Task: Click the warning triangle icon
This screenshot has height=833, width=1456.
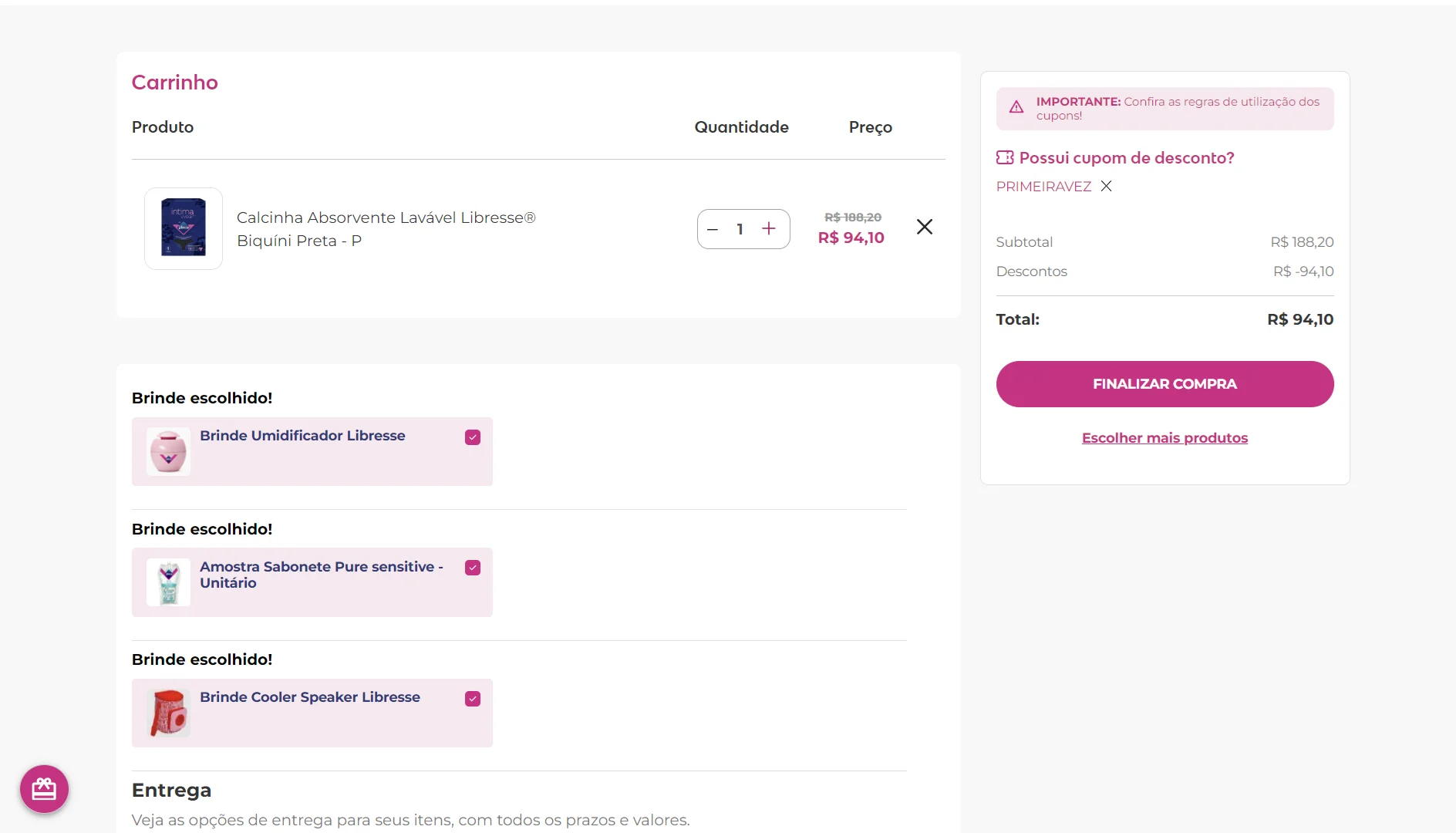Action: coord(1016,107)
